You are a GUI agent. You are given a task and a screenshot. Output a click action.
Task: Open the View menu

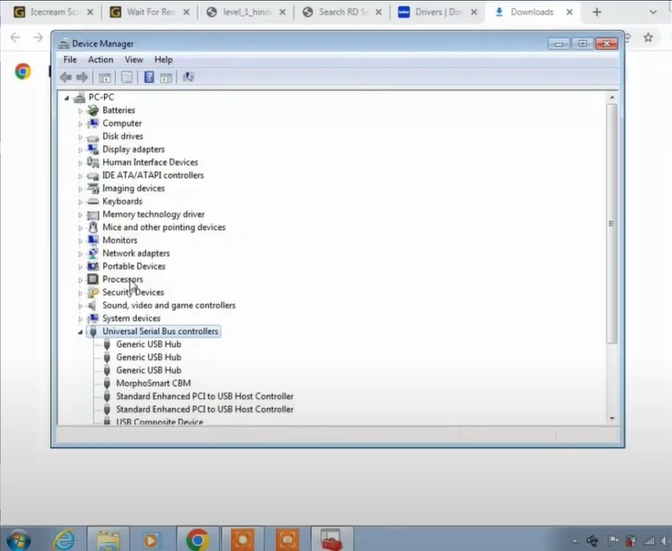point(133,60)
